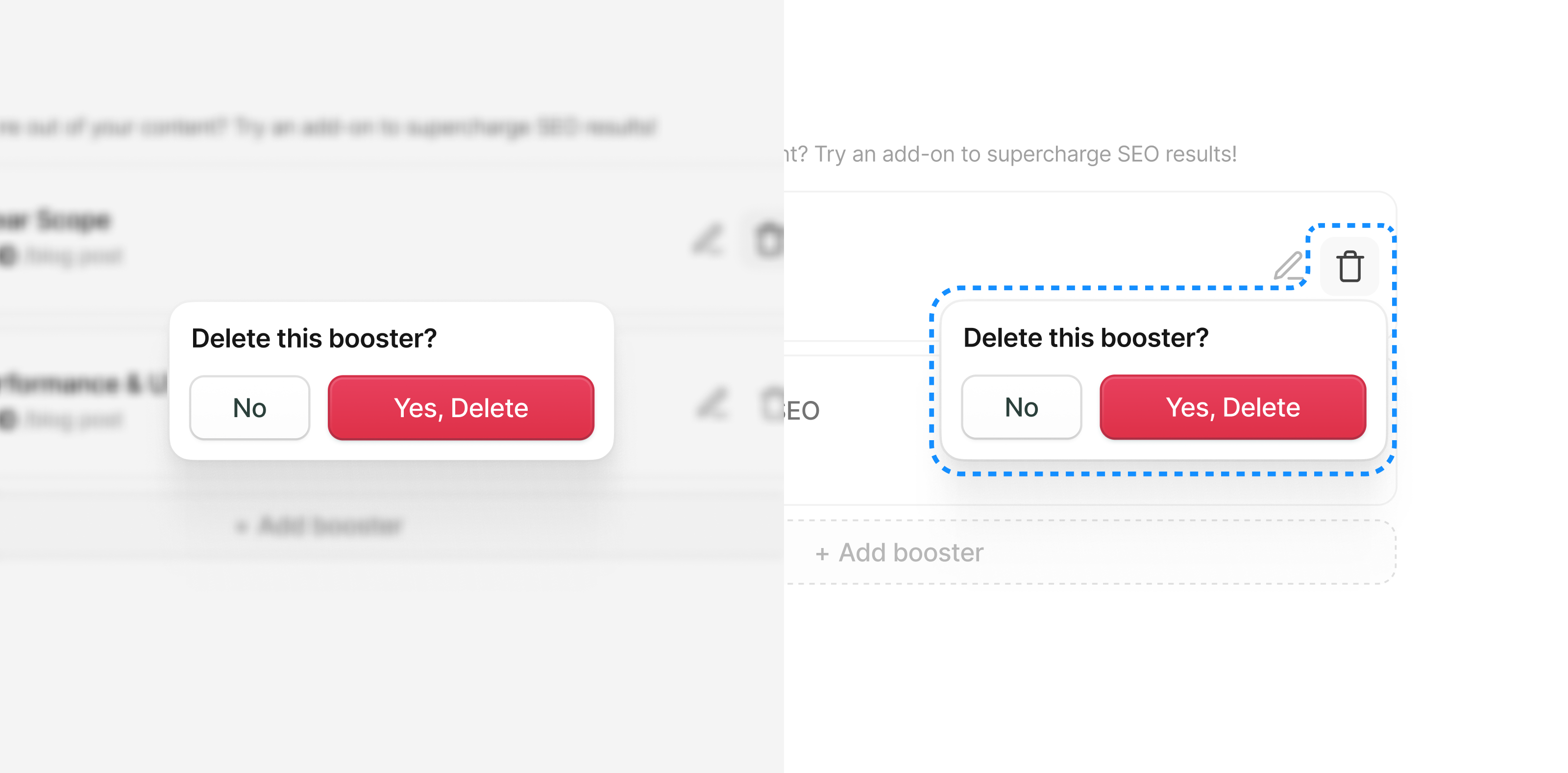The width and height of the screenshot is (1568, 773).
Task: Click the Delete this booster? title over the blurred background
Action: pos(314,338)
